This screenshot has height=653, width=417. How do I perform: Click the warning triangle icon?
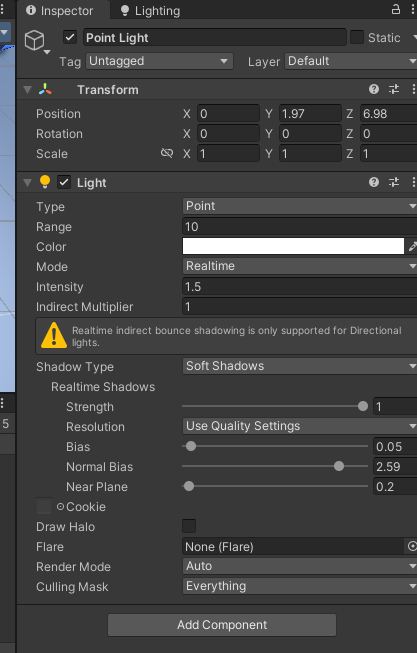point(54,335)
